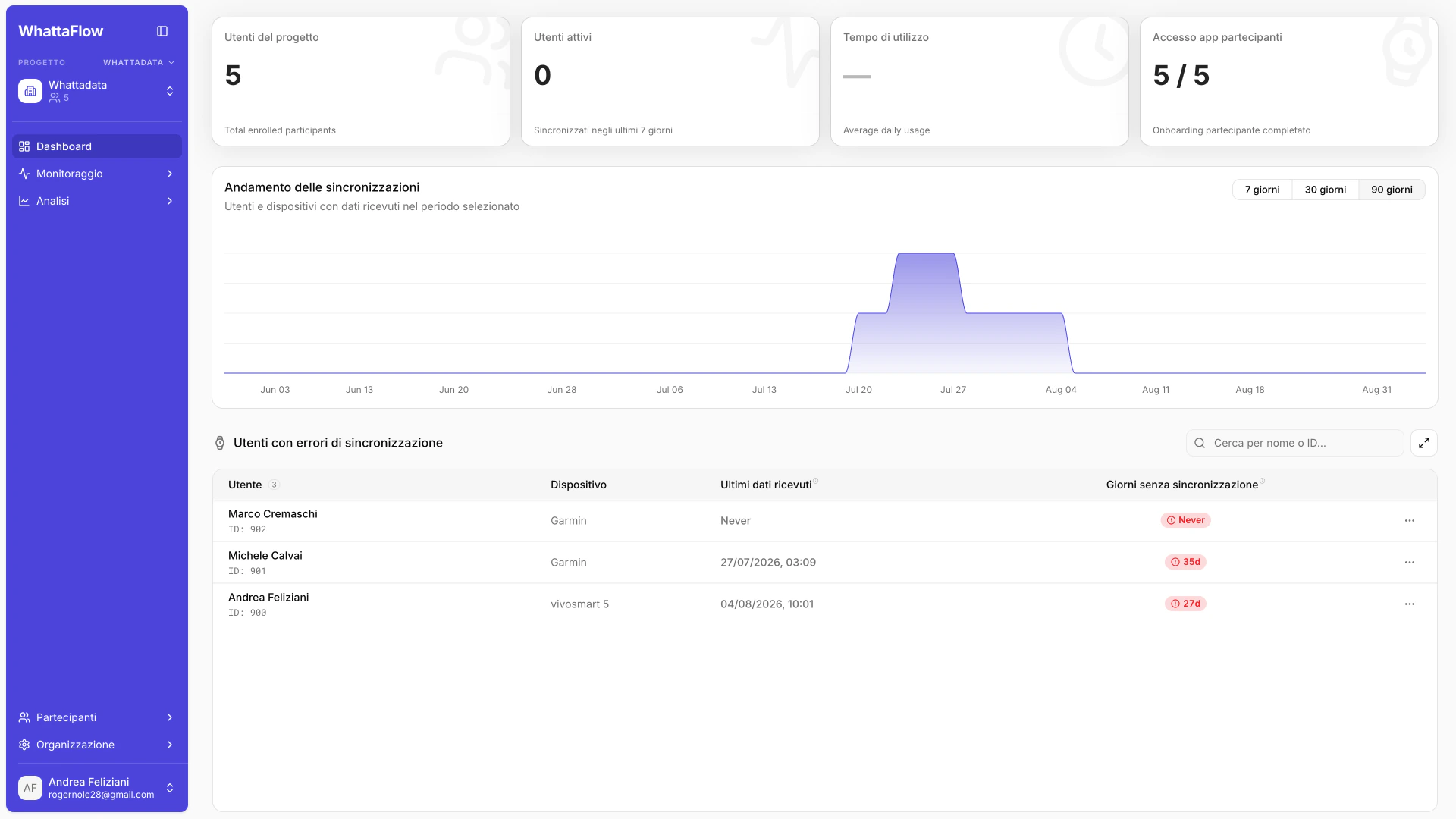Expand the Analisi submenu chevron

(x=170, y=201)
